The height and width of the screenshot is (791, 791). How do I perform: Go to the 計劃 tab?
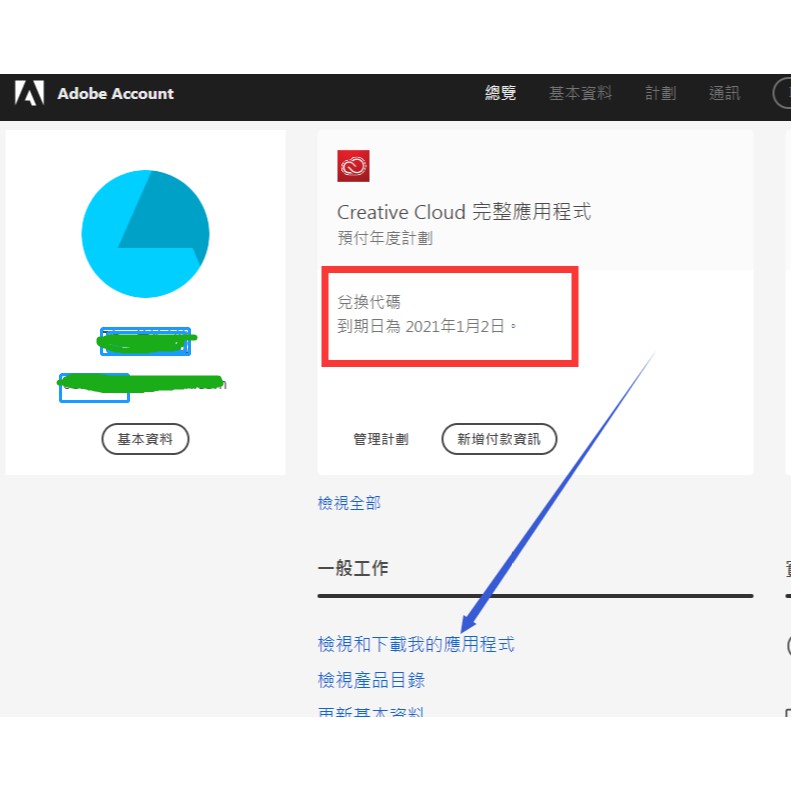pyautogui.click(x=660, y=94)
